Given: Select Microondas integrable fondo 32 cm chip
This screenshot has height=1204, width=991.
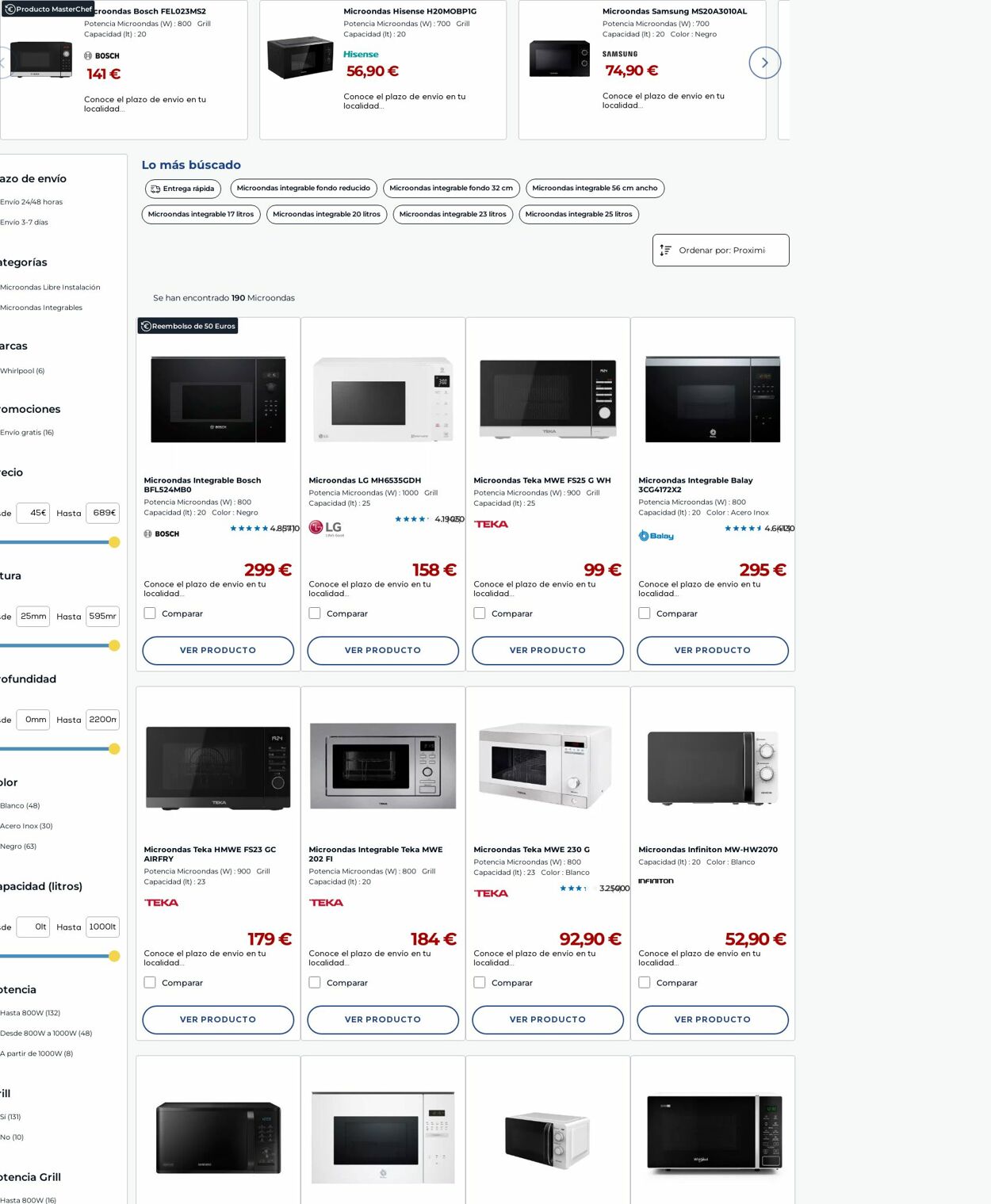Looking at the screenshot, I should (451, 189).
